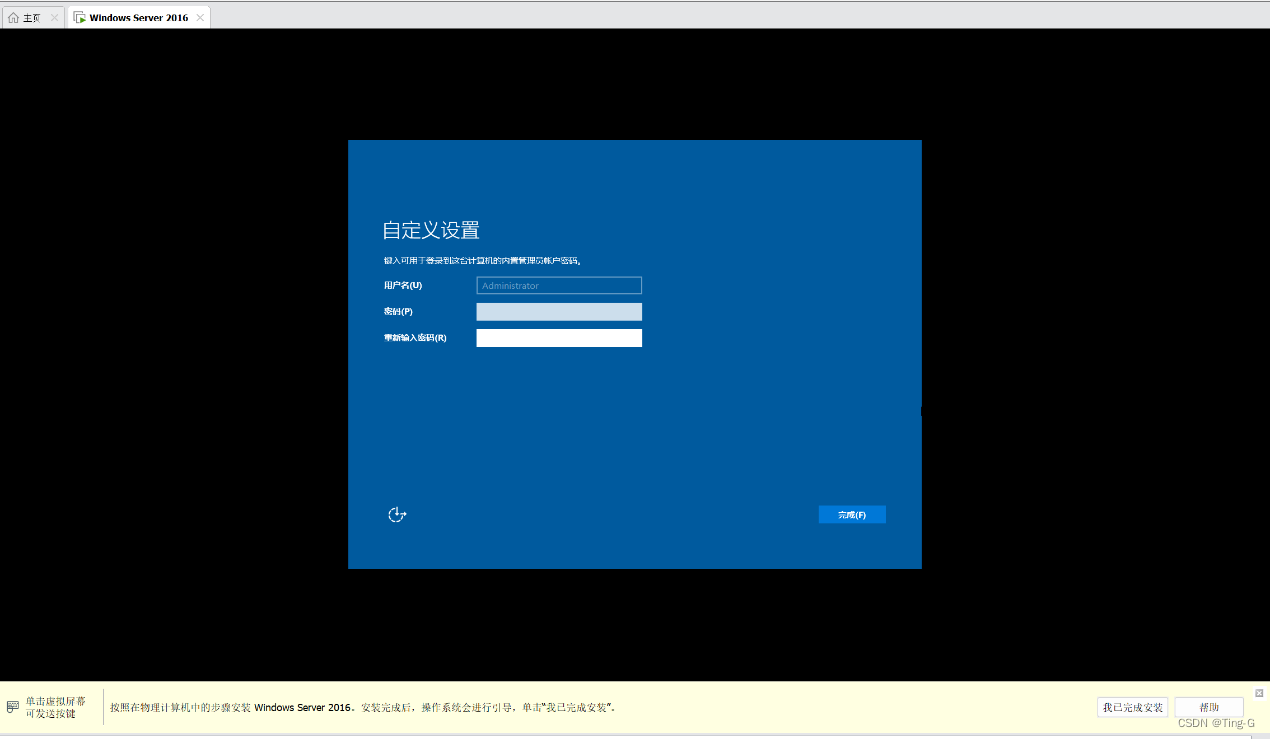Screen dimensions: 1270x739
Task: Click the 重新输入密码(R) label
Action: click(x=415, y=338)
